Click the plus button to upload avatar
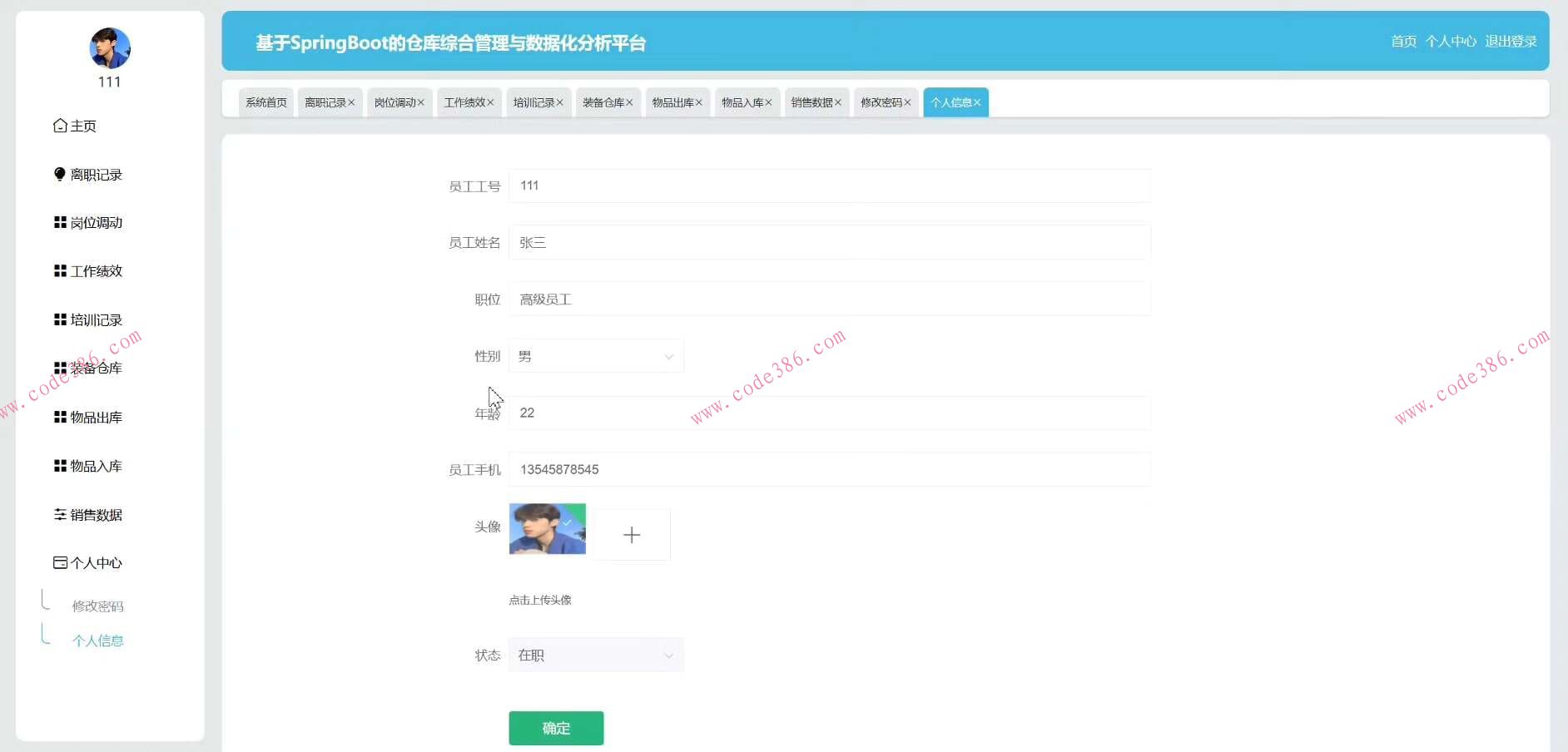1568x752 pixels. (x=632, y=533)
